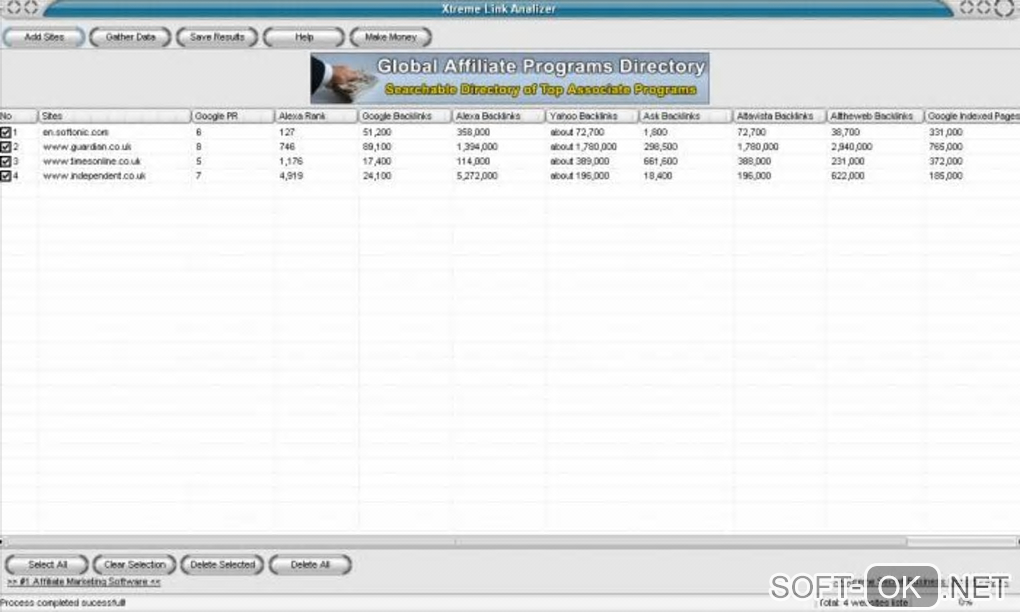This screenshot has height=612, width=1020.
Task: Click Ask Backlinks value 1,800
Action: (655, 132)
